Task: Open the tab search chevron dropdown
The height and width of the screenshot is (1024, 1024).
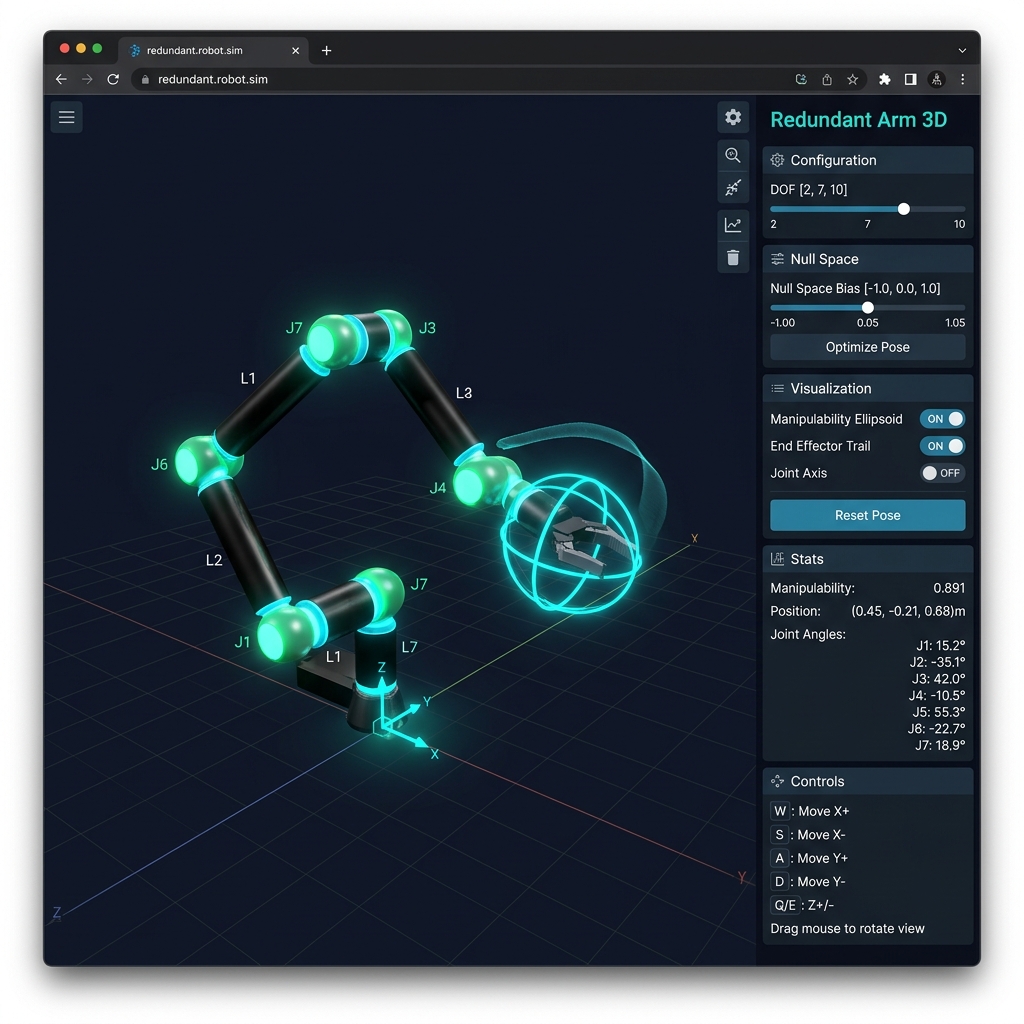Action: coord(962,50)
